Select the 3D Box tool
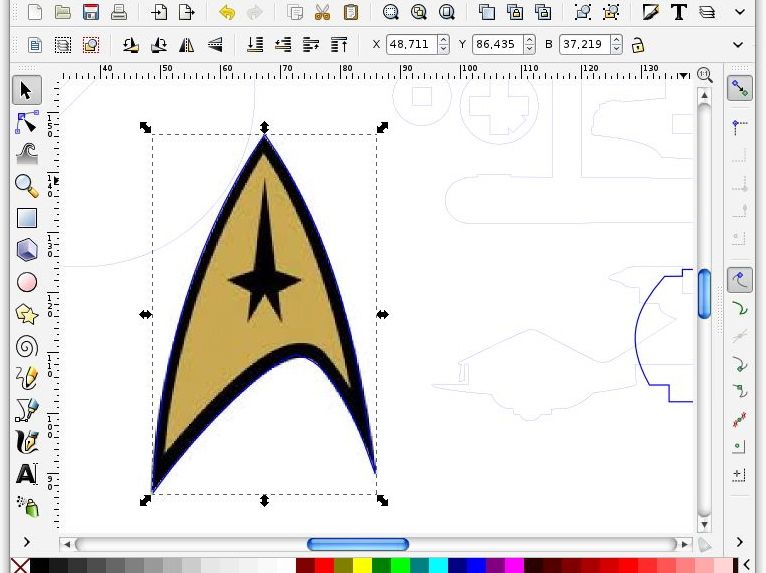This screenshot has width=766, height=573. (x=27, y=250)
